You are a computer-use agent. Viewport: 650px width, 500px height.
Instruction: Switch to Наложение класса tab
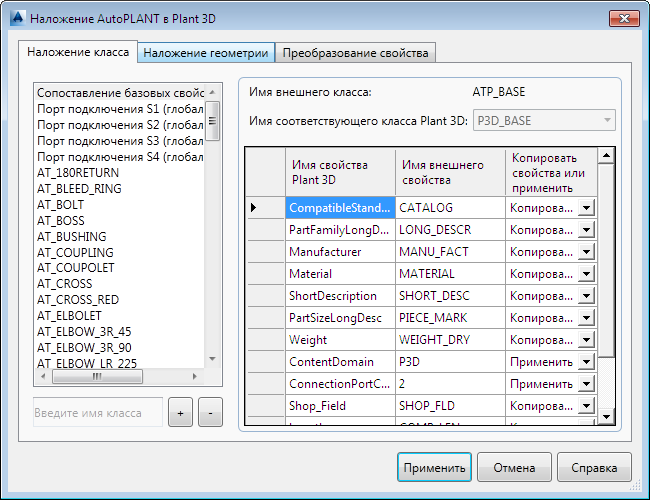[x=78, y=52]
